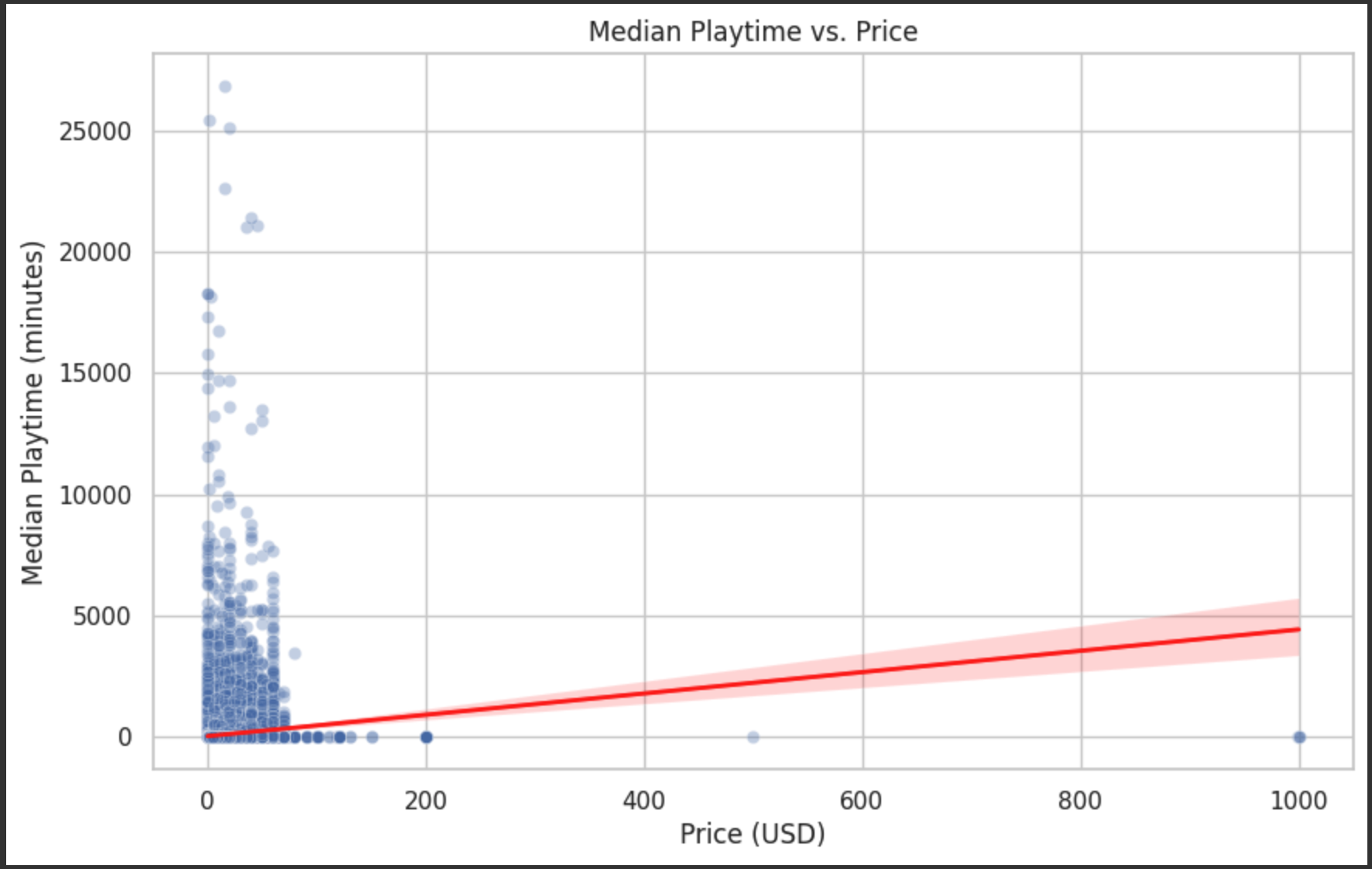Click the x-axis tick label 800
This screenshot has width=1372, height=869.
point(1081,800)
